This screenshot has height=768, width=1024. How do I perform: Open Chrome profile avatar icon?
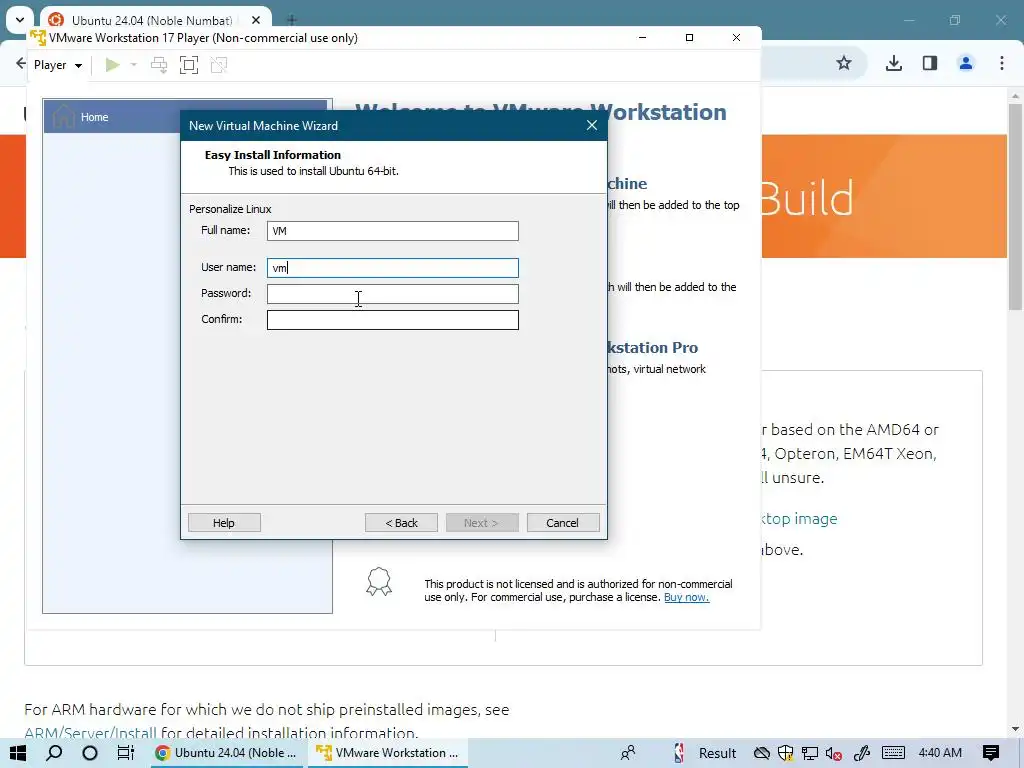(966, 63)
